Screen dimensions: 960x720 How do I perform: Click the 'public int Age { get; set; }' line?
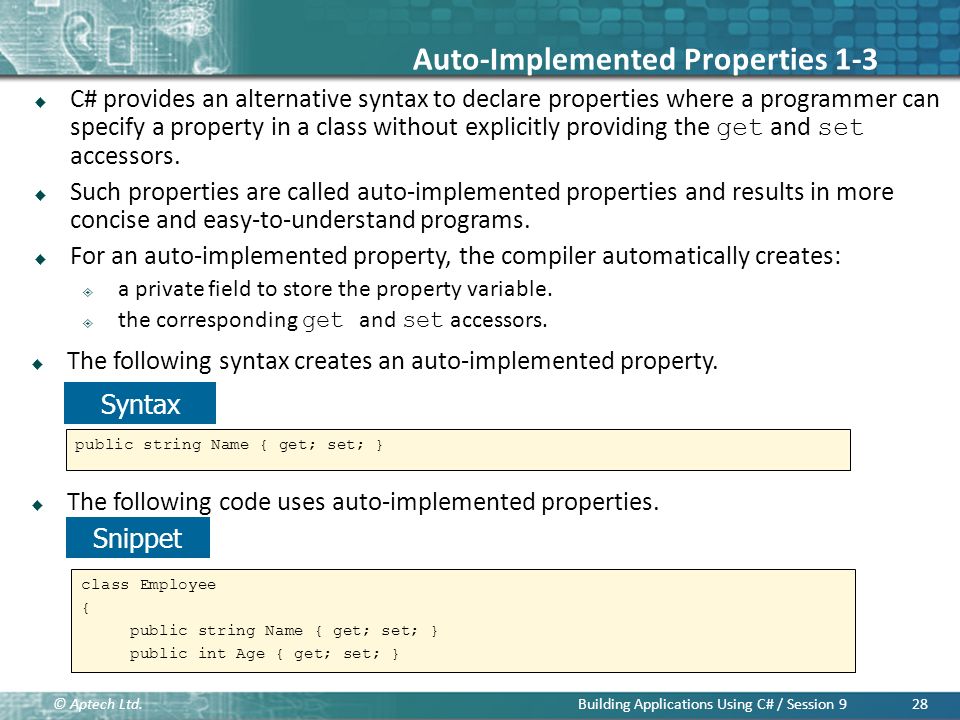click(x=264, y=654)
